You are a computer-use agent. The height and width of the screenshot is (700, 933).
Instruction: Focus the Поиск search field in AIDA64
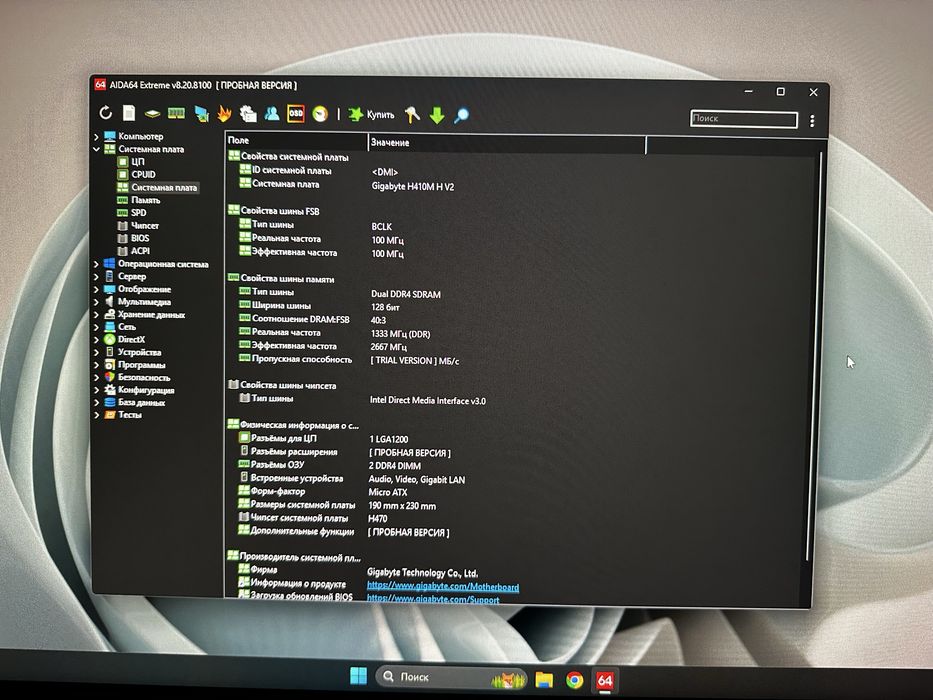tap(744, 119)
